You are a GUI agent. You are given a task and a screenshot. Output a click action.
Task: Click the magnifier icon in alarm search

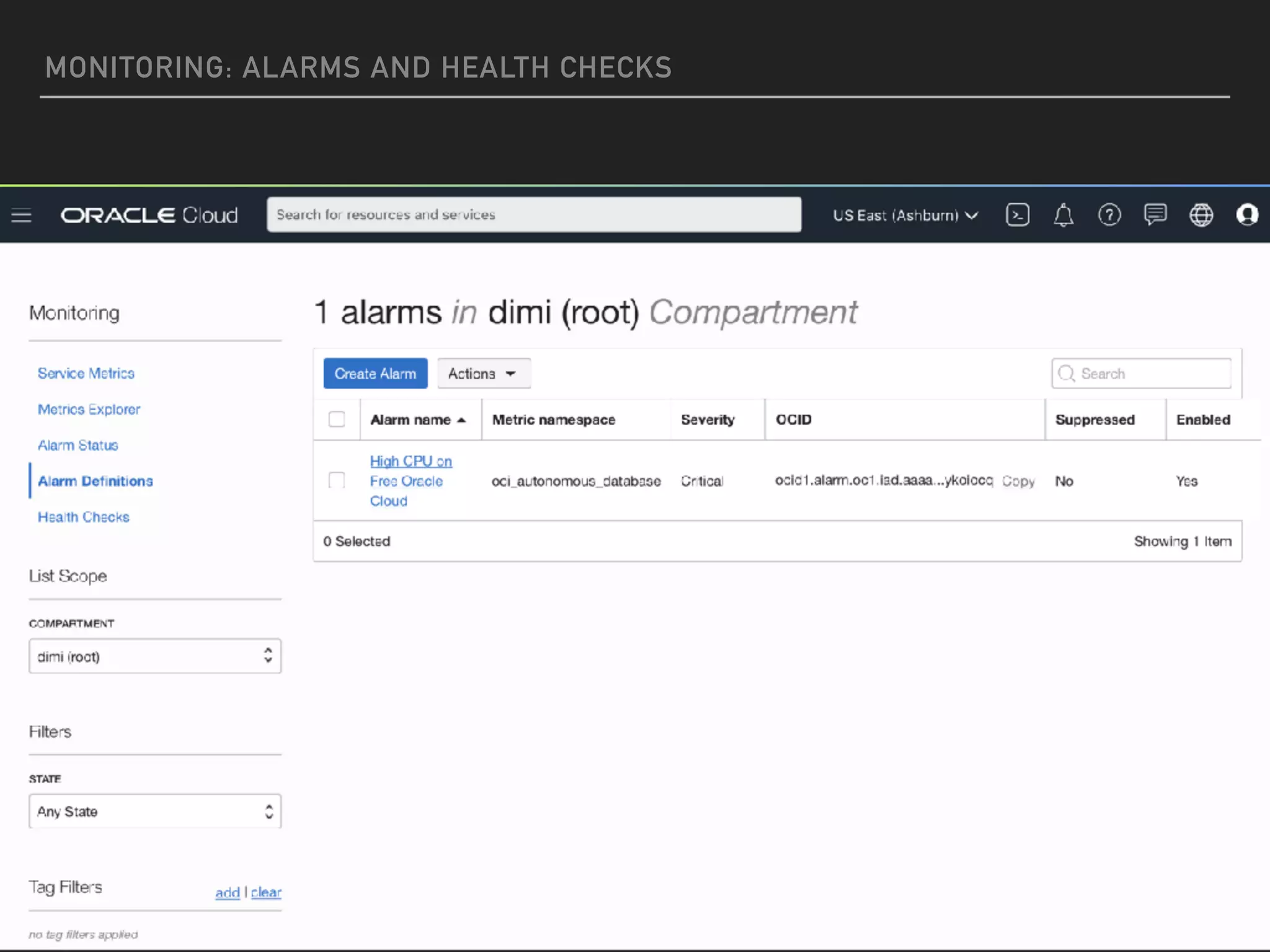[x=1067, y=373]
